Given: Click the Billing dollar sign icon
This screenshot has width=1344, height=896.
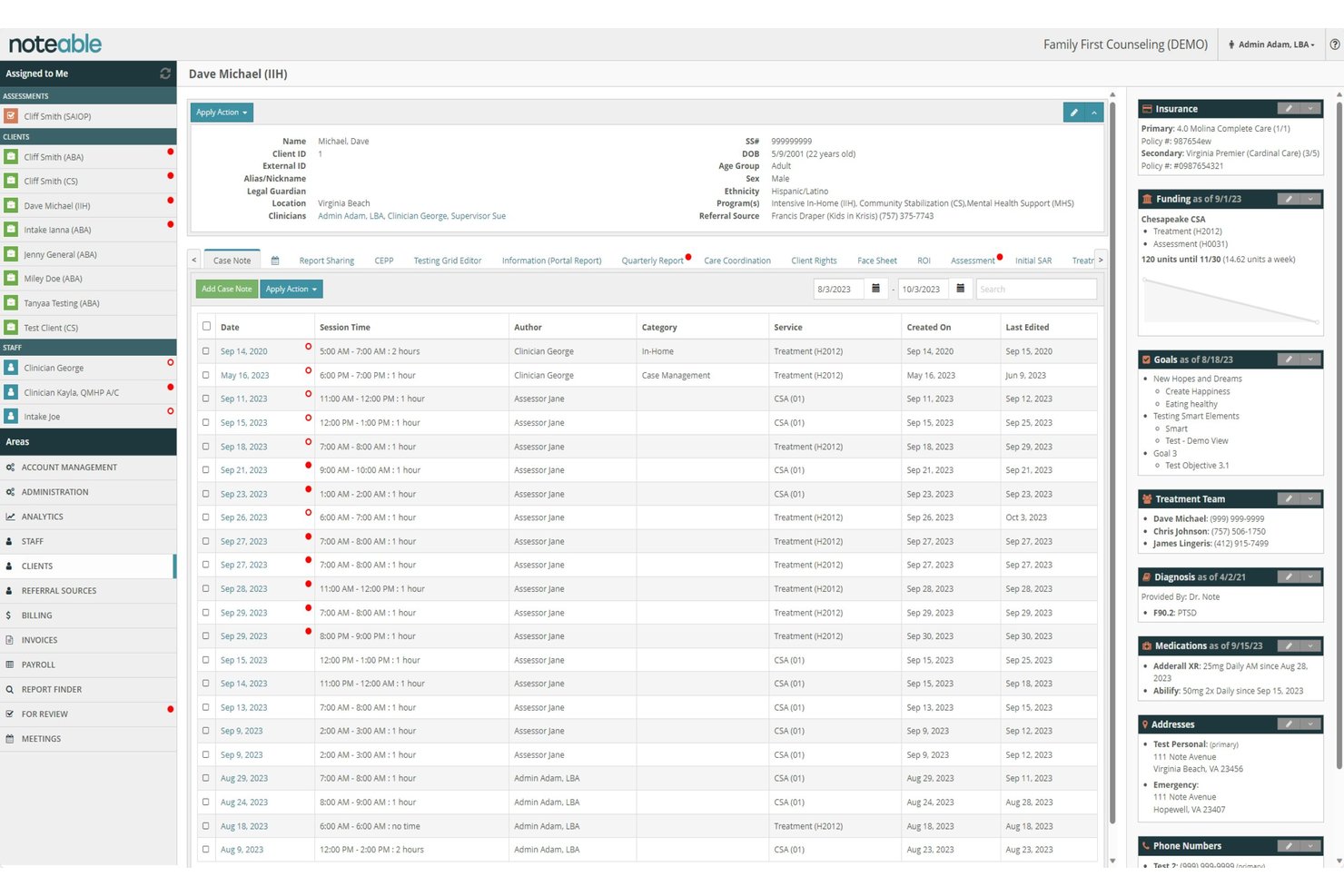Looking at the screenshot, I should coord(9,615).
